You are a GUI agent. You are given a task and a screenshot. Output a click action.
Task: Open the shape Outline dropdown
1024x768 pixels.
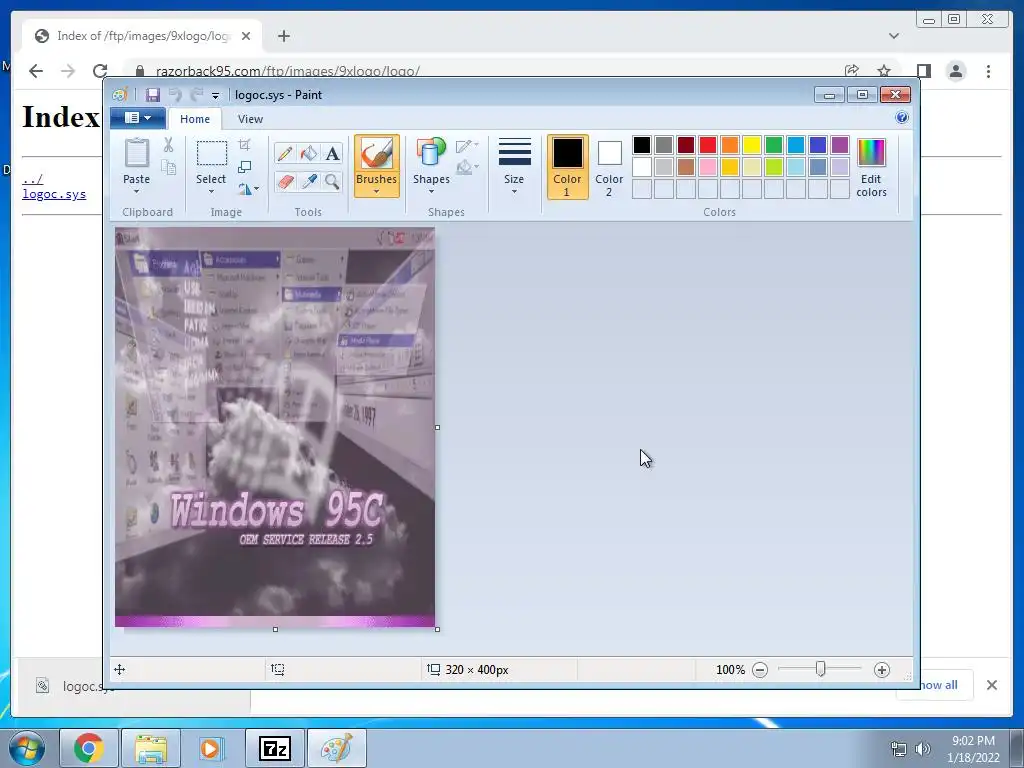point(467,146)
